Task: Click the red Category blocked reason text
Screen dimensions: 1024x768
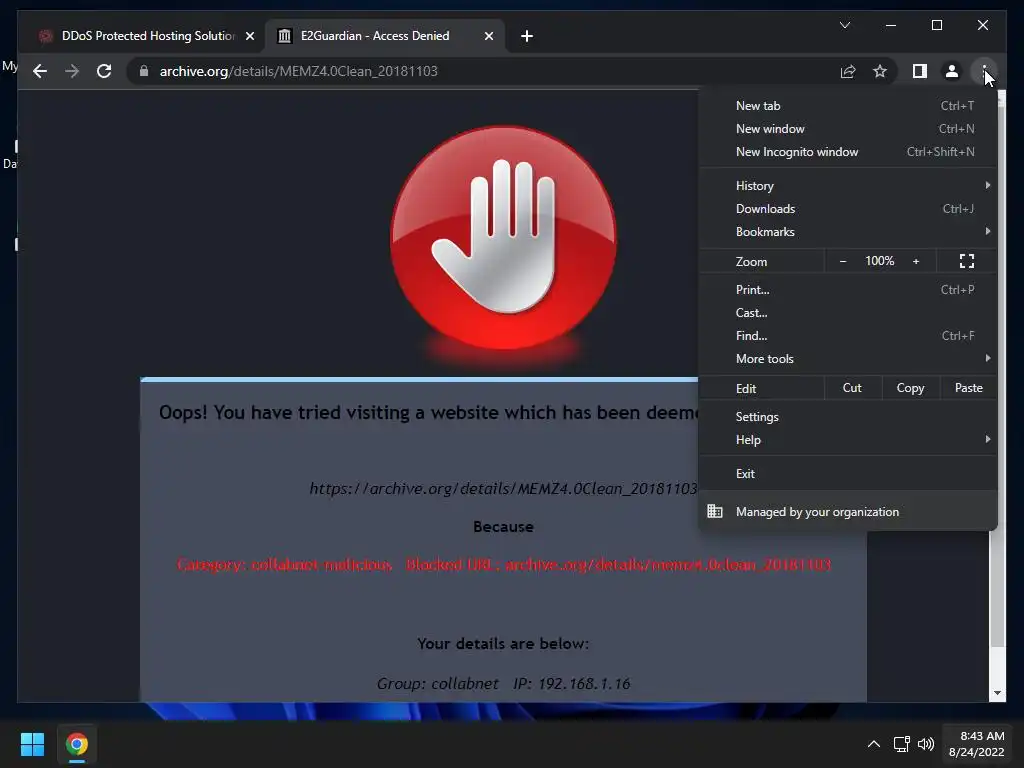Action: pos(504,564)
